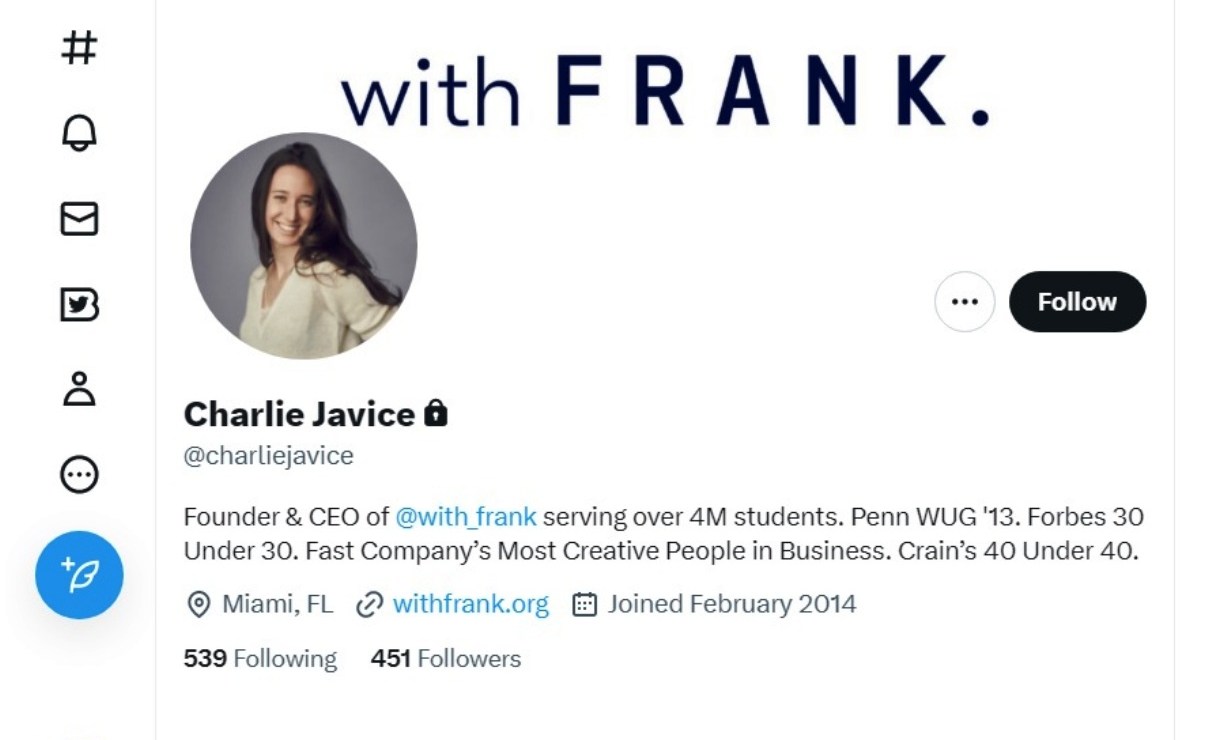View the 451 Followers list
The width and height of the screenshot is (1208, 740).
(446, 658)
